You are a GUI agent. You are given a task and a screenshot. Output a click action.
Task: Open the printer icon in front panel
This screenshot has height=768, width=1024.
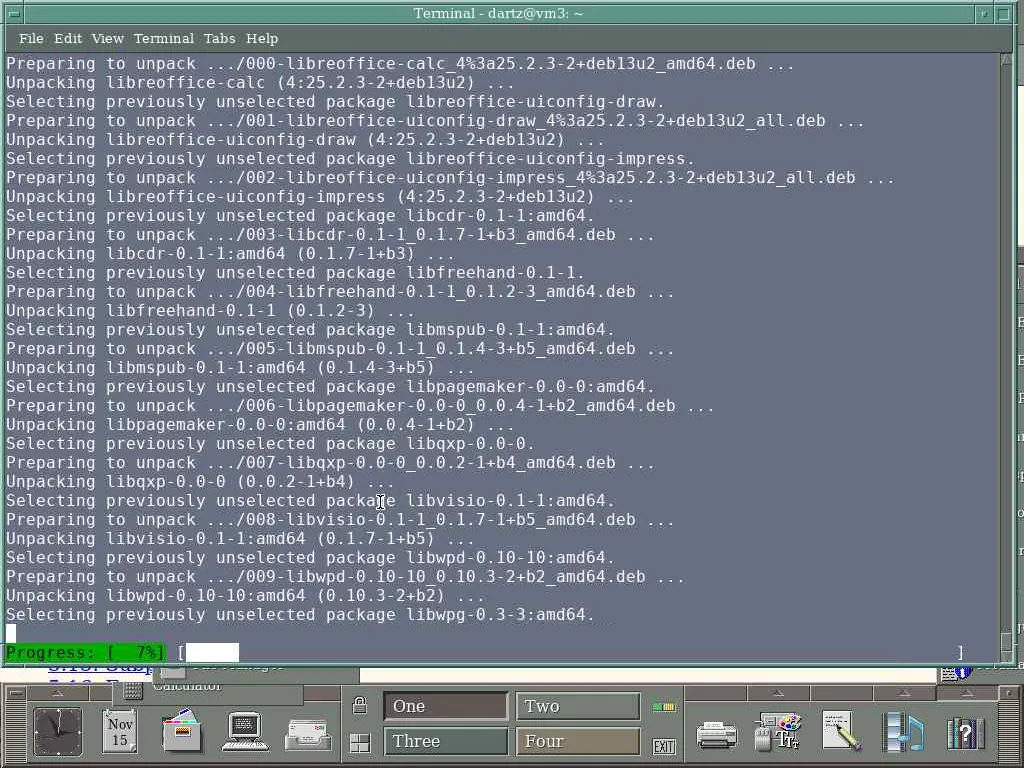point(716,734)
